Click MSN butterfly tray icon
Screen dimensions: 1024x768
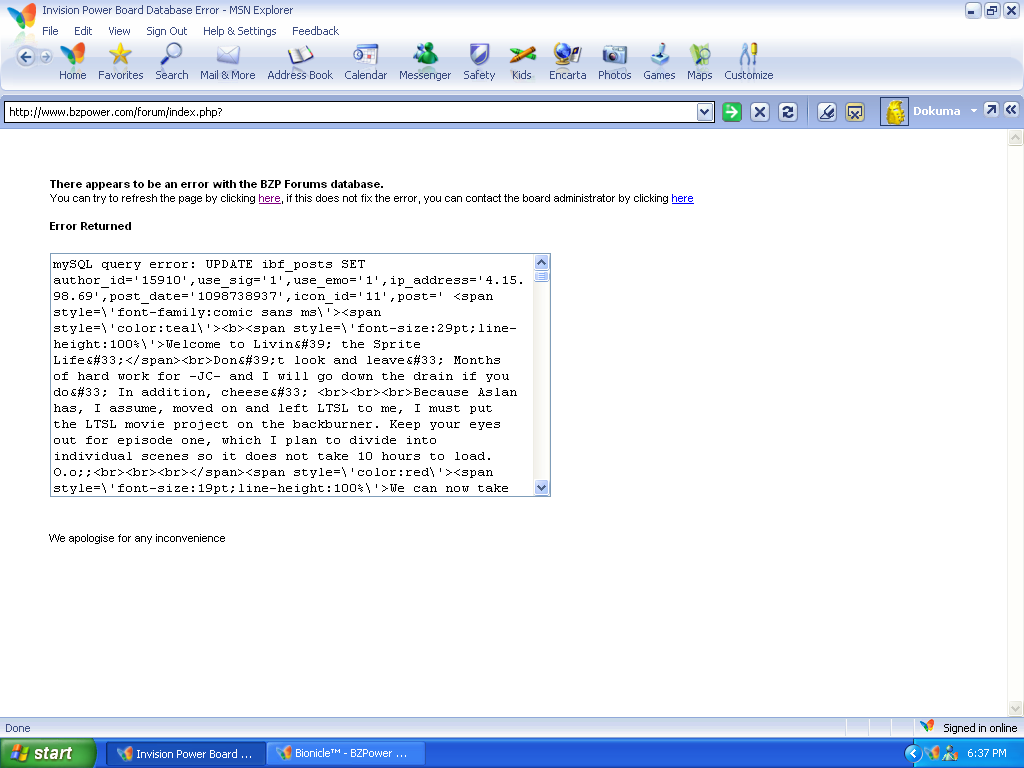933,754
